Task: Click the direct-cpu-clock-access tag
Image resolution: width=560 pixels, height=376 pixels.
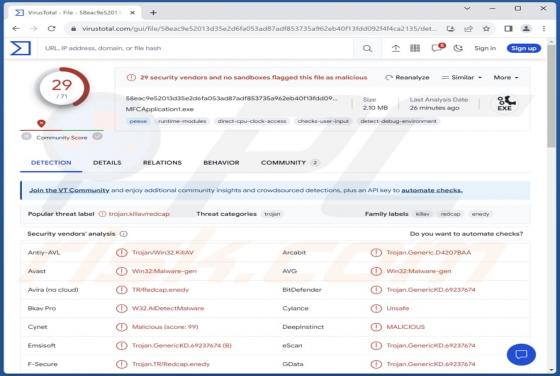Action: click(252, 121)
